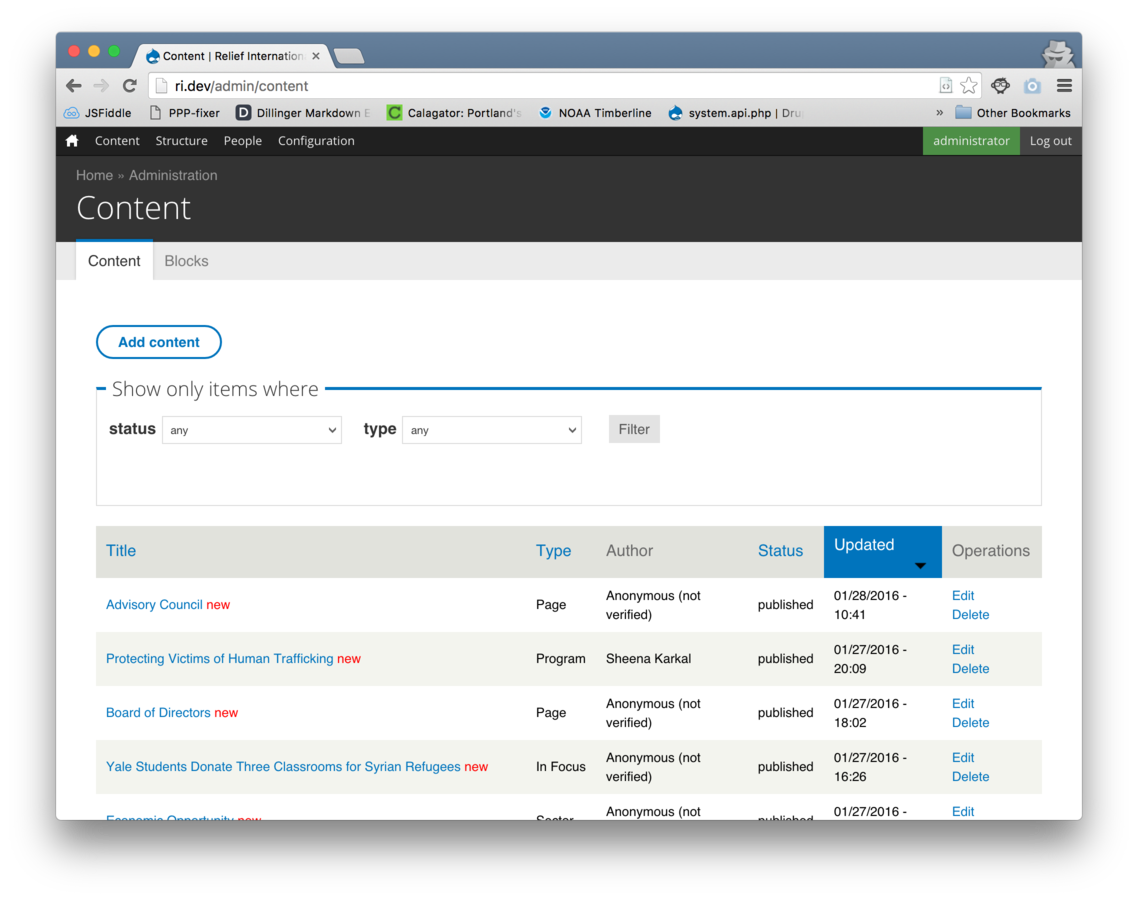Viewport: 1138px width, 900px height.
Task: Go back with the browser back arrow
Action: click(x=73, y=86)
